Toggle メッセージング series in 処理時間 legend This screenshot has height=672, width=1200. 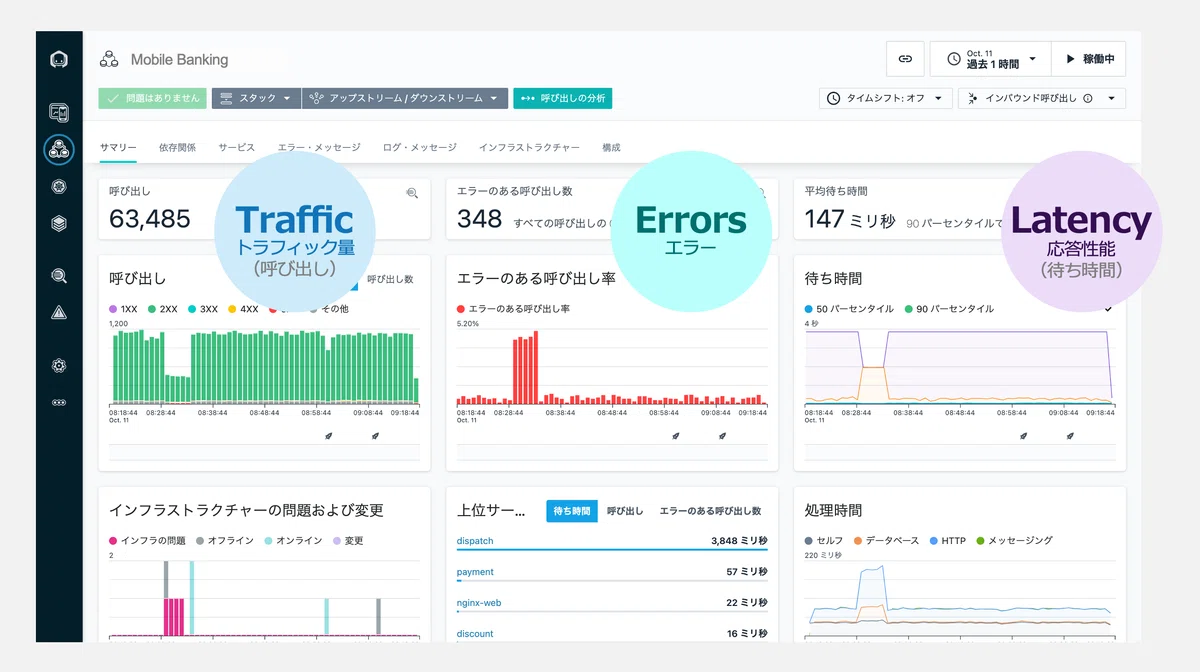[x=1014, y=541]
